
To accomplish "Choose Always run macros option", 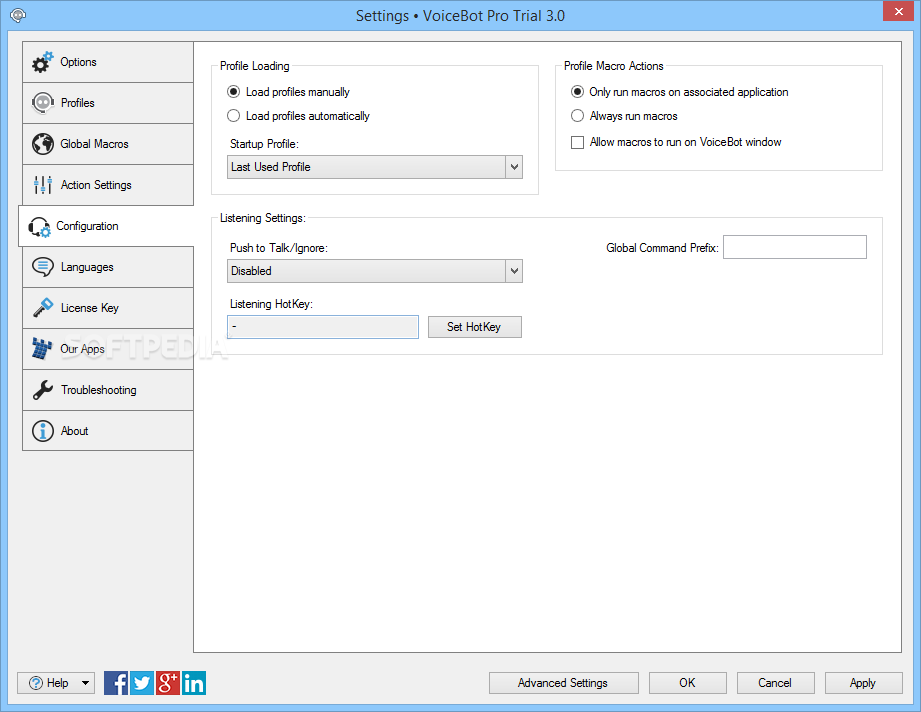I will click(x=624, y=116).
